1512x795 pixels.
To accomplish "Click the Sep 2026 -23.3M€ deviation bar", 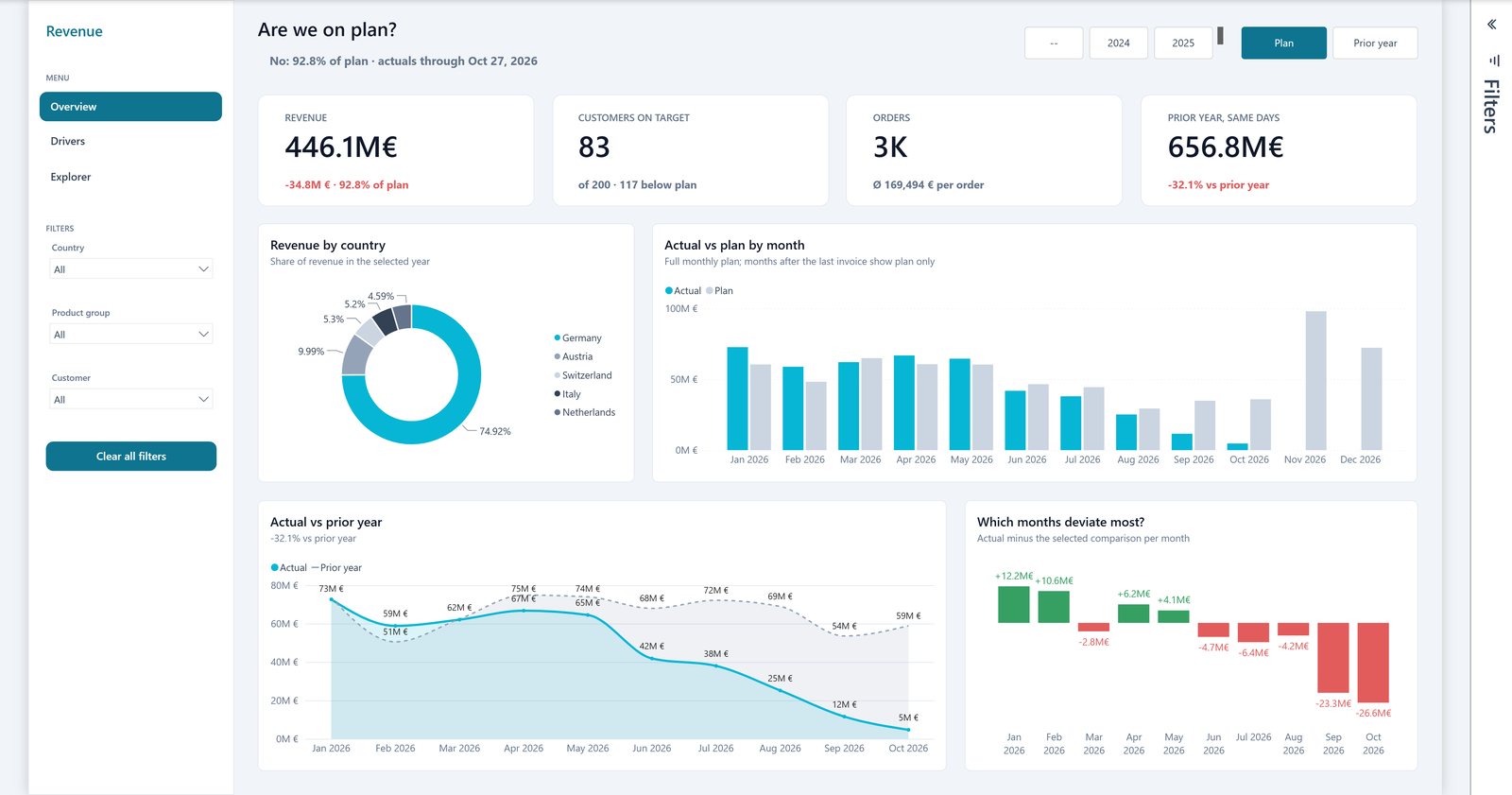I will coord(1333,658).
